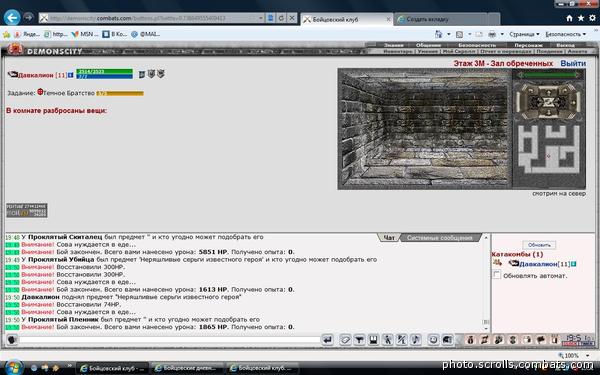The height and width of the screenshot is (375, 600).
Task: Open the address bar history dropdown arrow
Action: click(261, 18)
